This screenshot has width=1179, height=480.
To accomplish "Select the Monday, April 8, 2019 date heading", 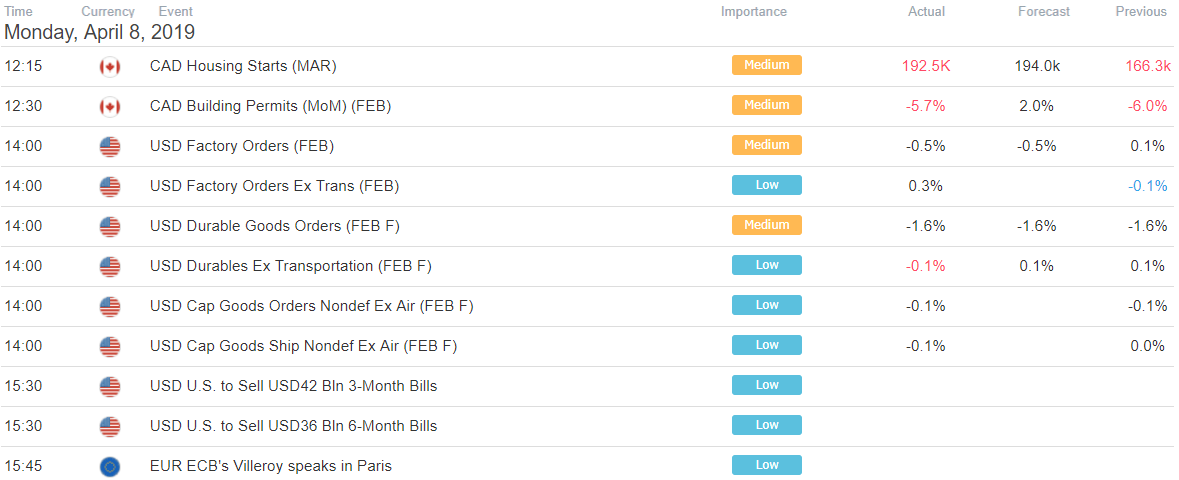I will (x=99, y=32).
